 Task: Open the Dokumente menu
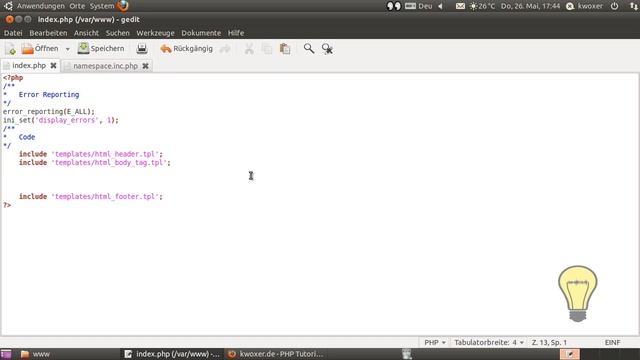tap(201, 33)
